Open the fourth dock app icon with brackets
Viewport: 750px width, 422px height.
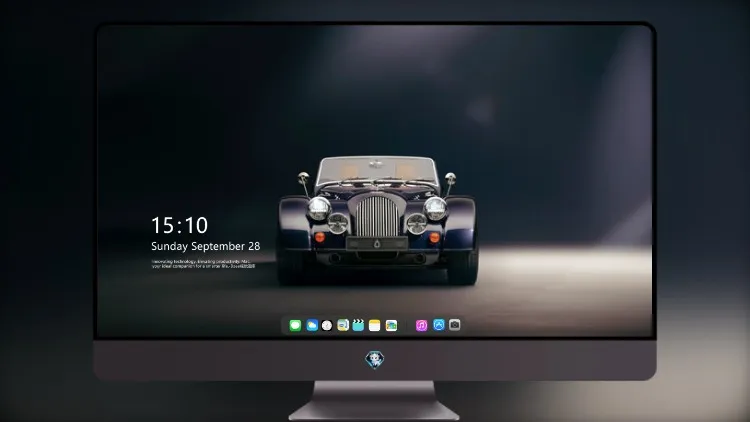[343, 326]
